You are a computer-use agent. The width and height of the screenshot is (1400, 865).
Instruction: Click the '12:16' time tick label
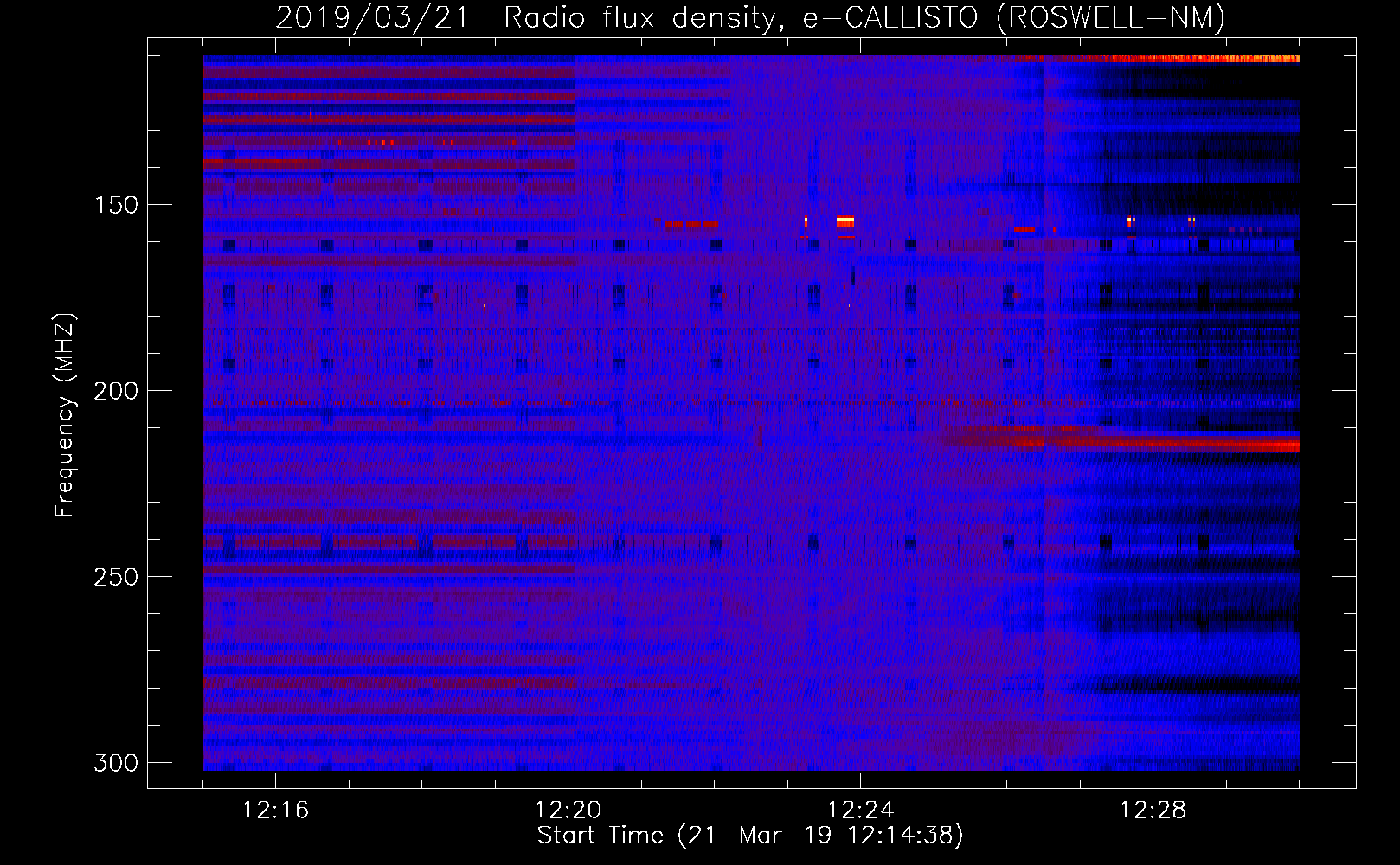pos(275,811)
